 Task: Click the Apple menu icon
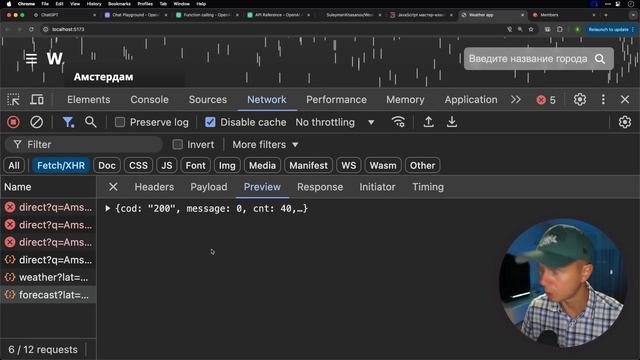[x=9, y=4]
